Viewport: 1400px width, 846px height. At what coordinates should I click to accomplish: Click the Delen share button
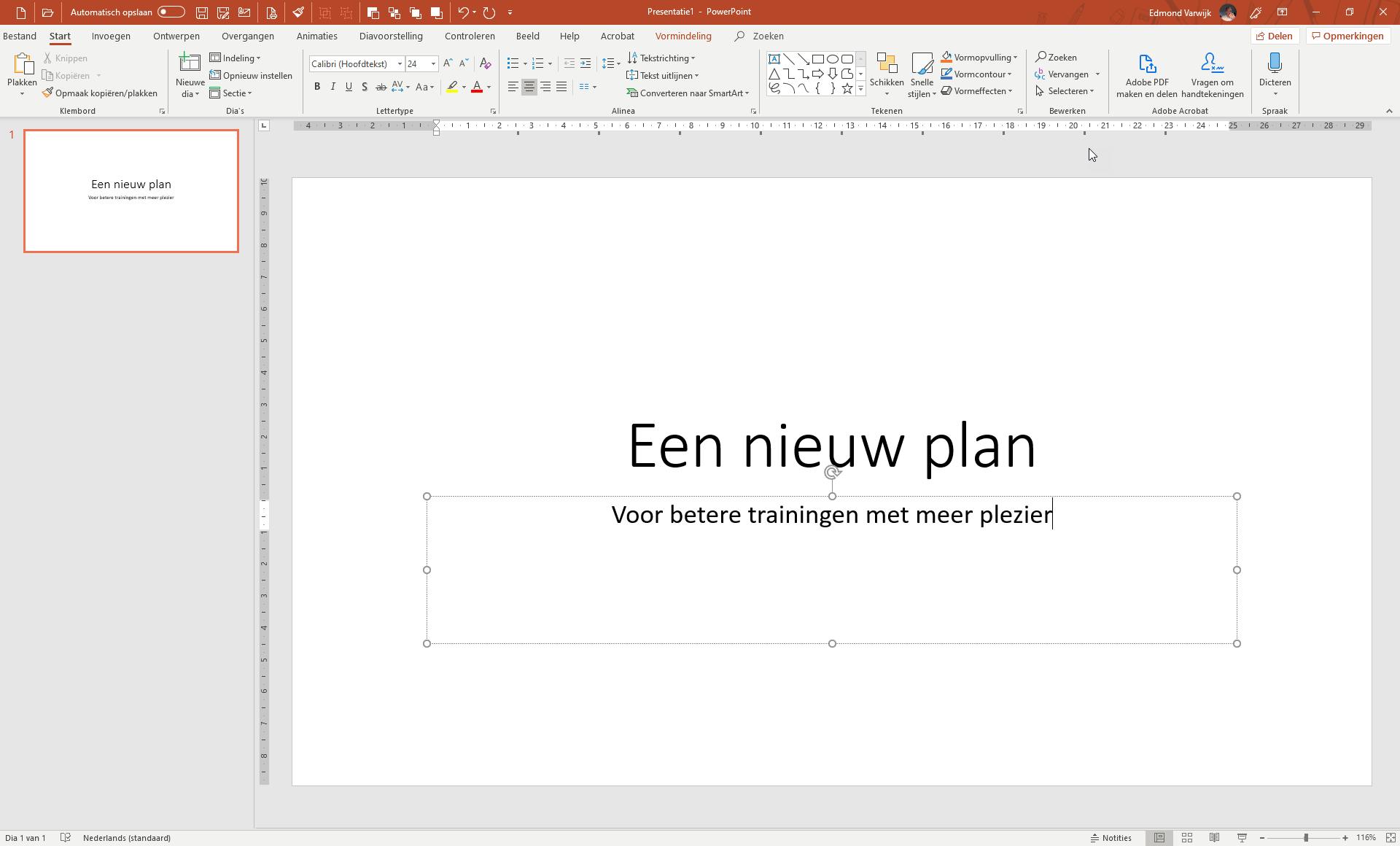tap(1274, 36)
